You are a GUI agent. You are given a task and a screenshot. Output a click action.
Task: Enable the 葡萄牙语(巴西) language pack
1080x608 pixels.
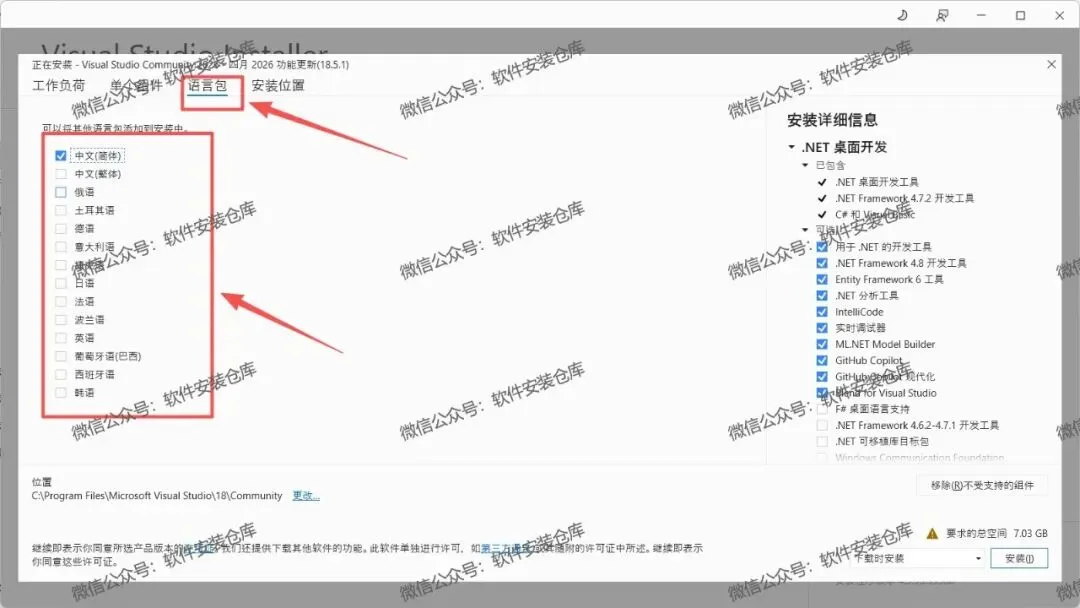(x=61, y=356)
